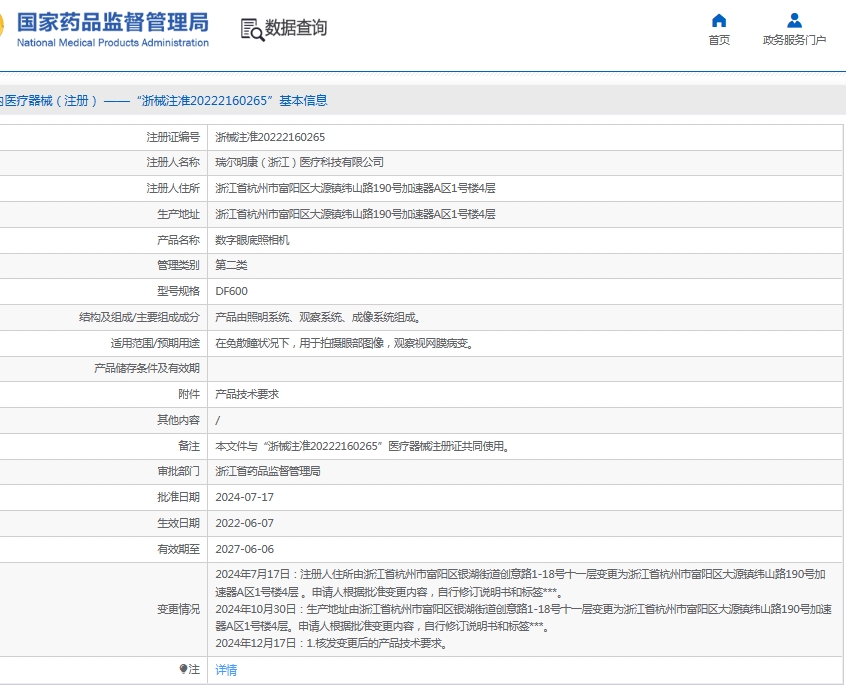Click the 注册人住所 address value
Screen dimensions: 846x693
(x=355, y=188)
